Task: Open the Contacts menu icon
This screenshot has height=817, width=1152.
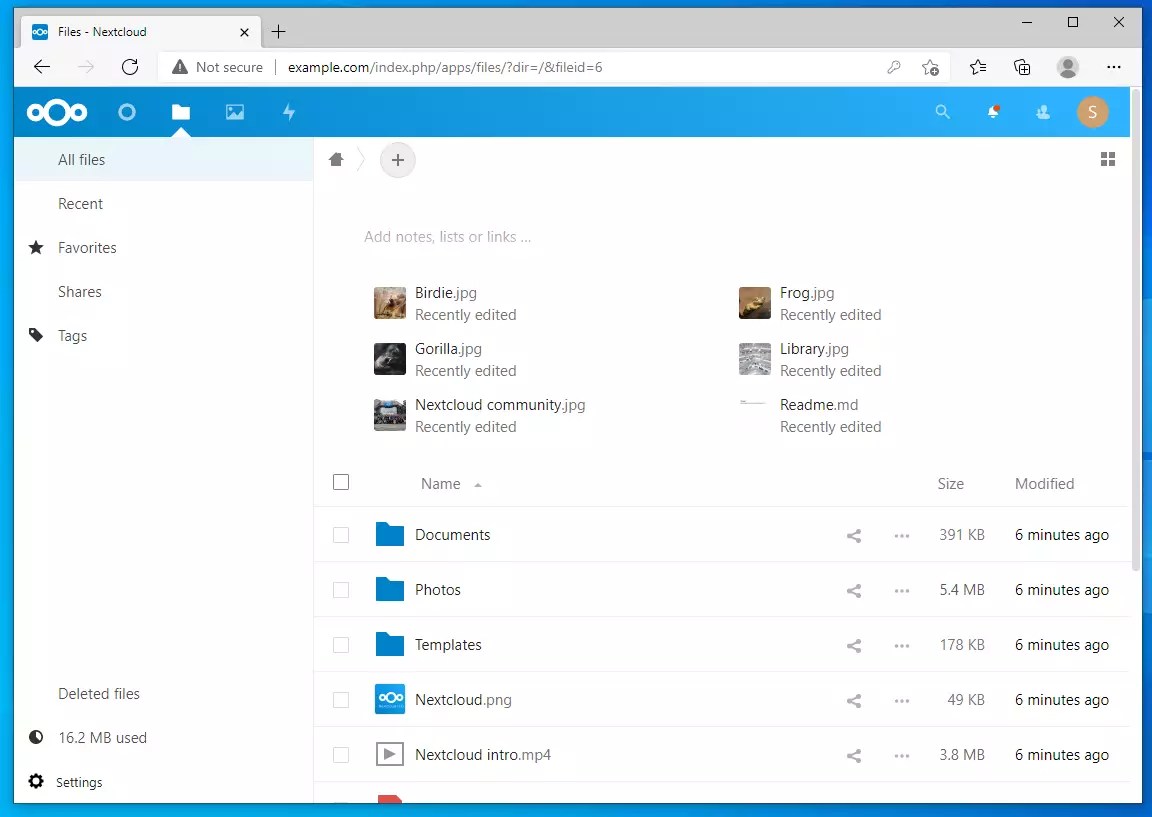Action: pyautogui.click(x=1043, y=112)
